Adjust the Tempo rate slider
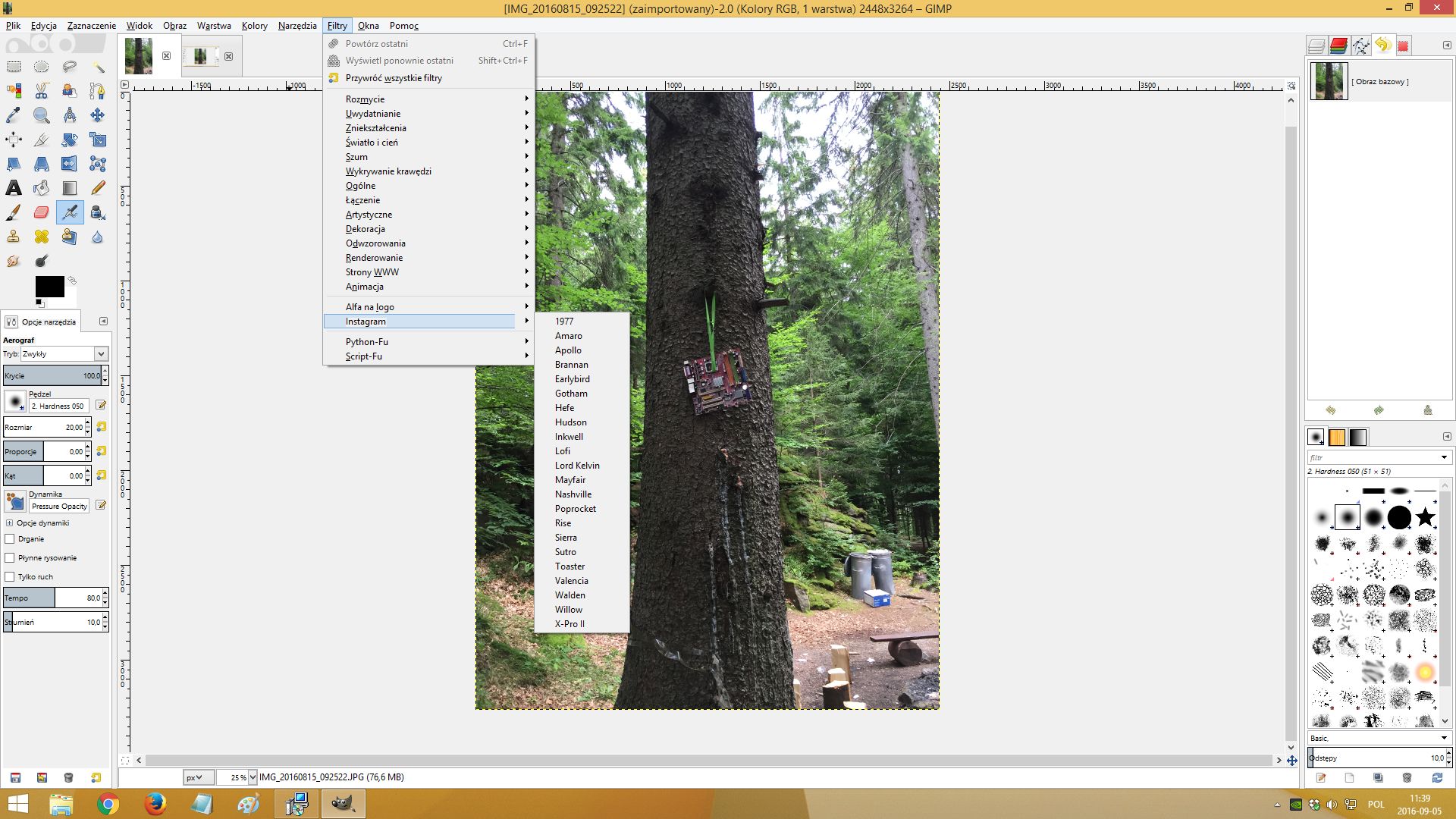 tap(52, 598)
